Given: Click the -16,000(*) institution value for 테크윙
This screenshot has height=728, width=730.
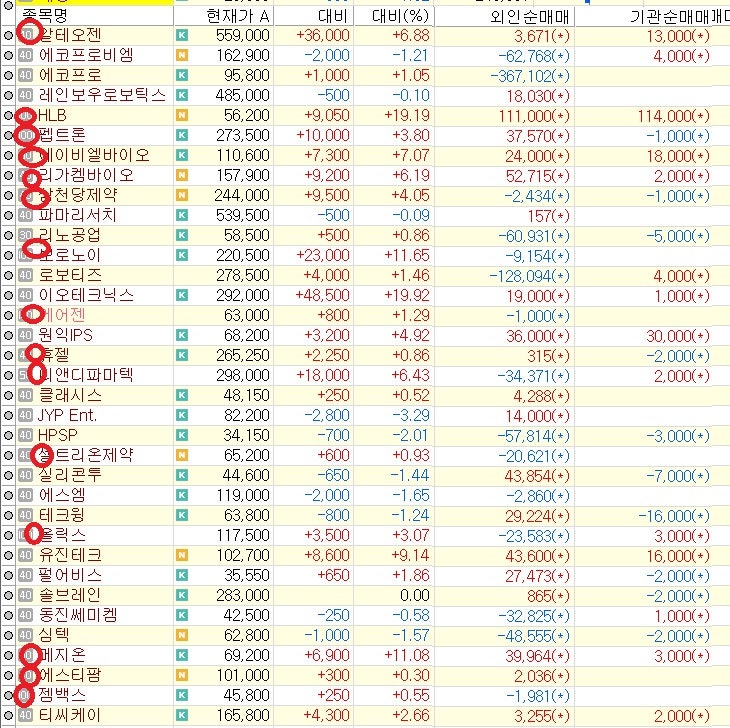Looking at the screenshot, I should 674,516.
